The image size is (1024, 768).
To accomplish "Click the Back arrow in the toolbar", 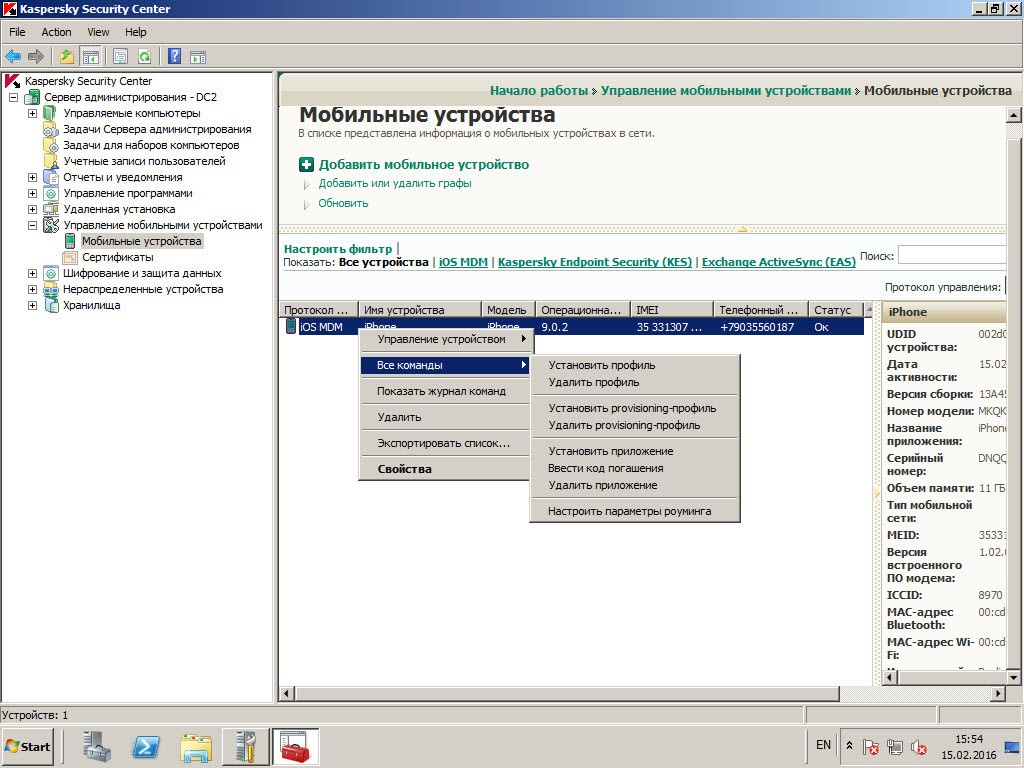I will click(x=13, y=57).
